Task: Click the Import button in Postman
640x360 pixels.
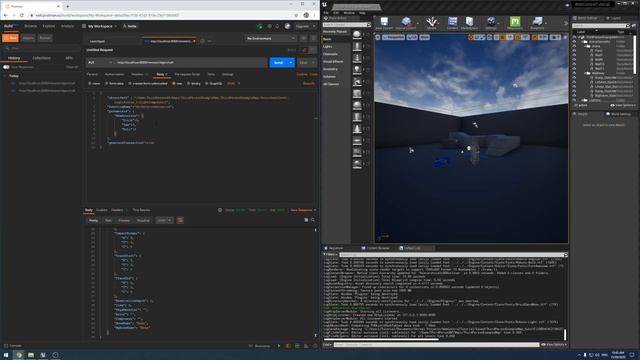Action: 29,38
